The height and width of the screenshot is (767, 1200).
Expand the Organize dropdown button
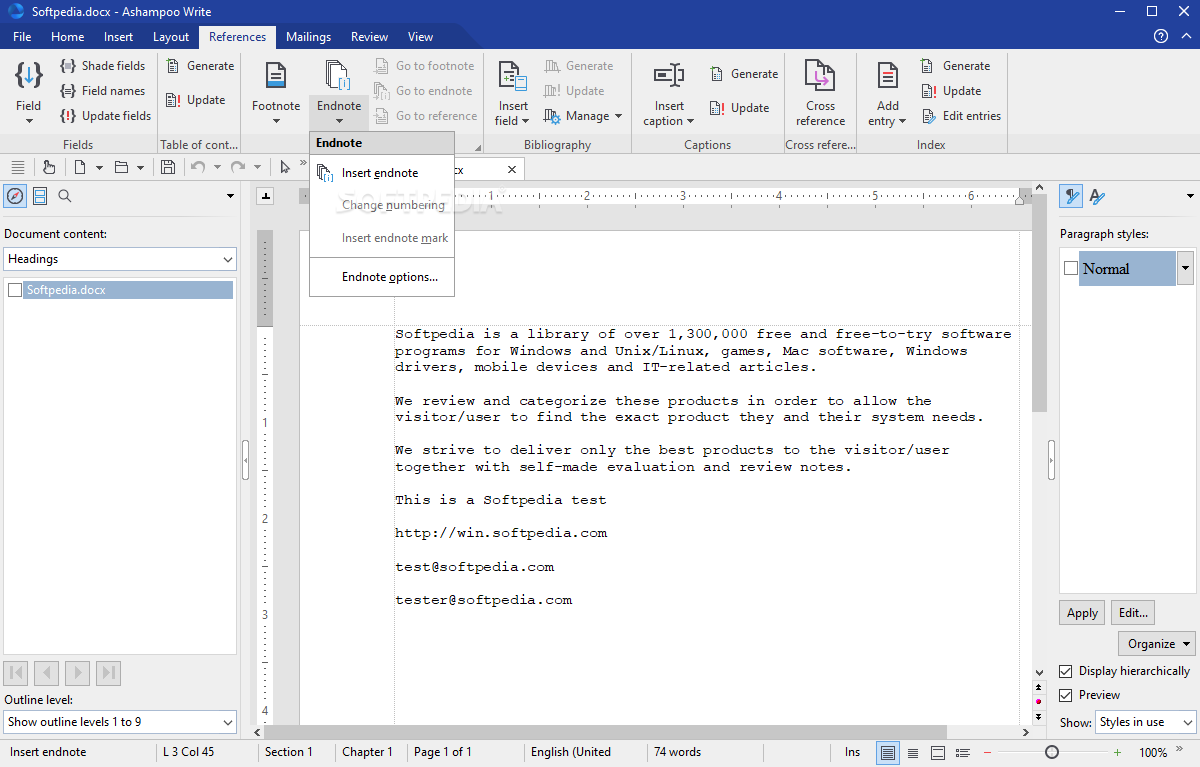(1156, 644)
